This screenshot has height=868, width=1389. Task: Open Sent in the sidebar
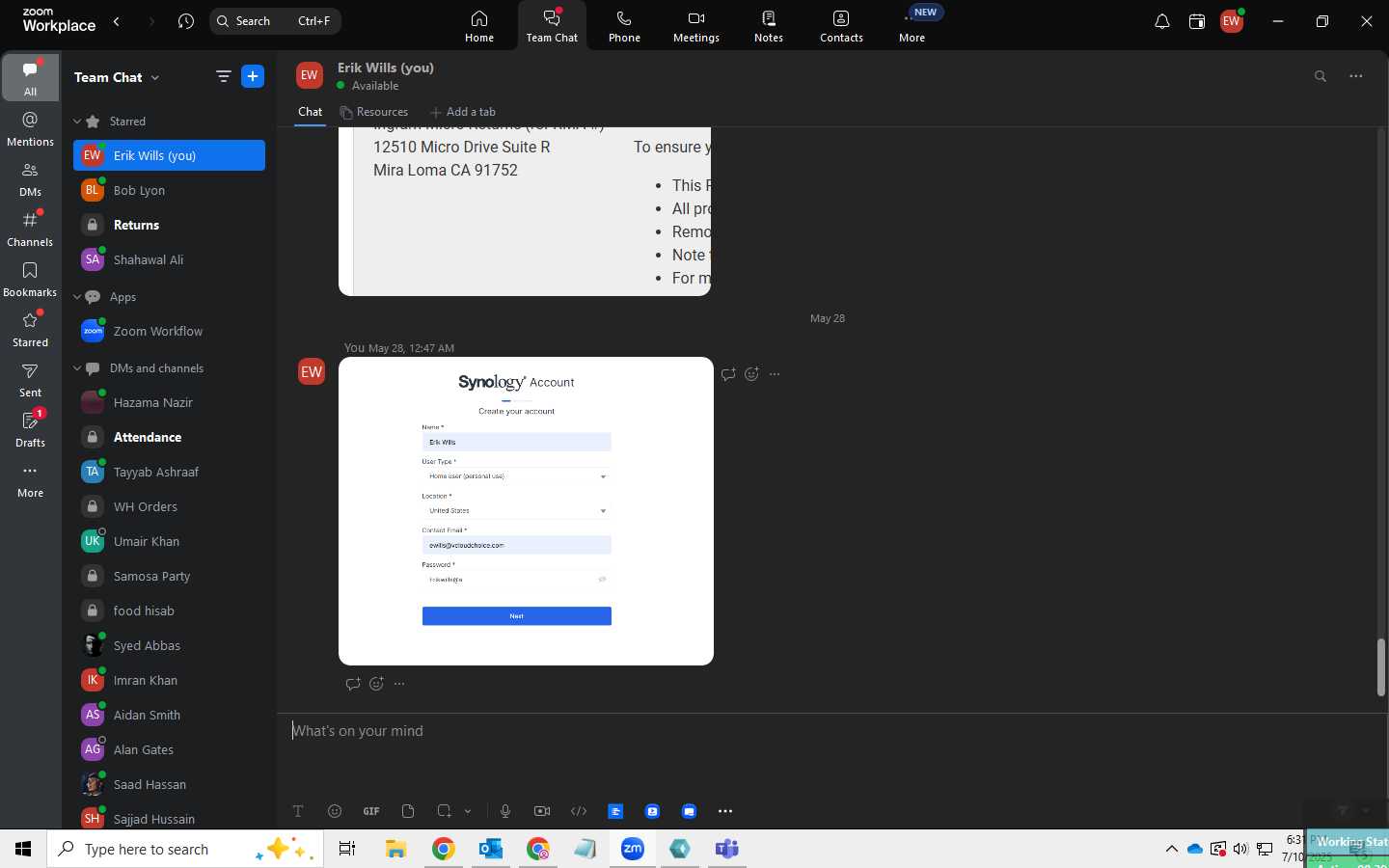(31, 379)
